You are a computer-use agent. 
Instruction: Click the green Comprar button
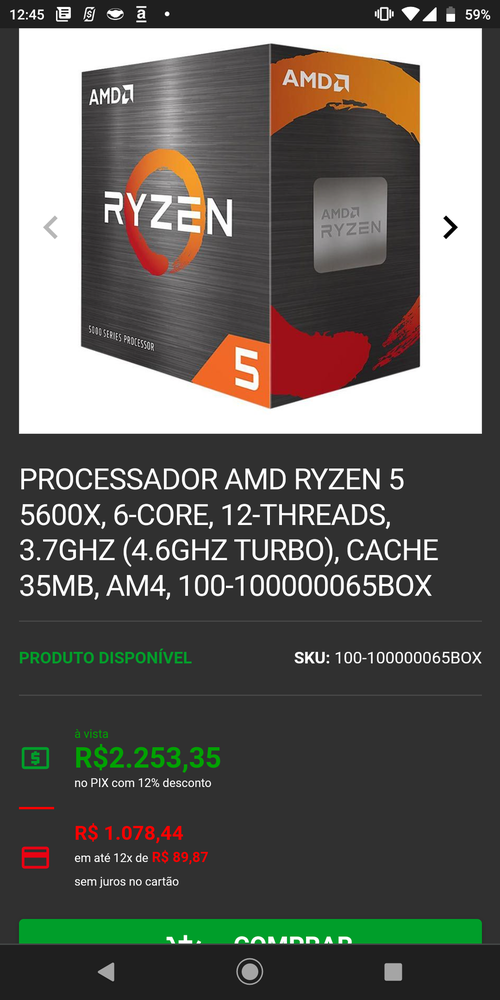point(250,931)
